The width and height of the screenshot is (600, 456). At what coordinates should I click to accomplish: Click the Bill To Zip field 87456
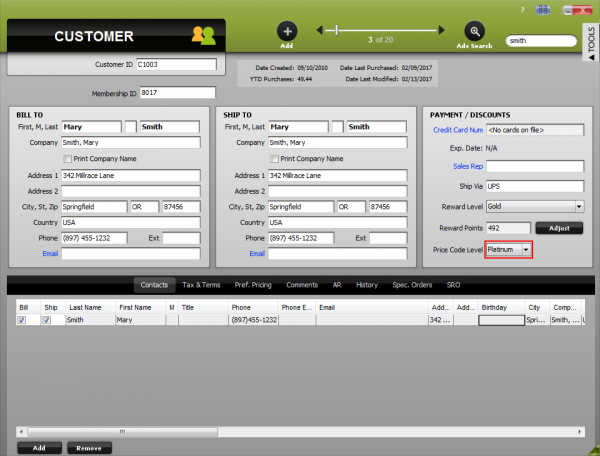tap(181, 207)
